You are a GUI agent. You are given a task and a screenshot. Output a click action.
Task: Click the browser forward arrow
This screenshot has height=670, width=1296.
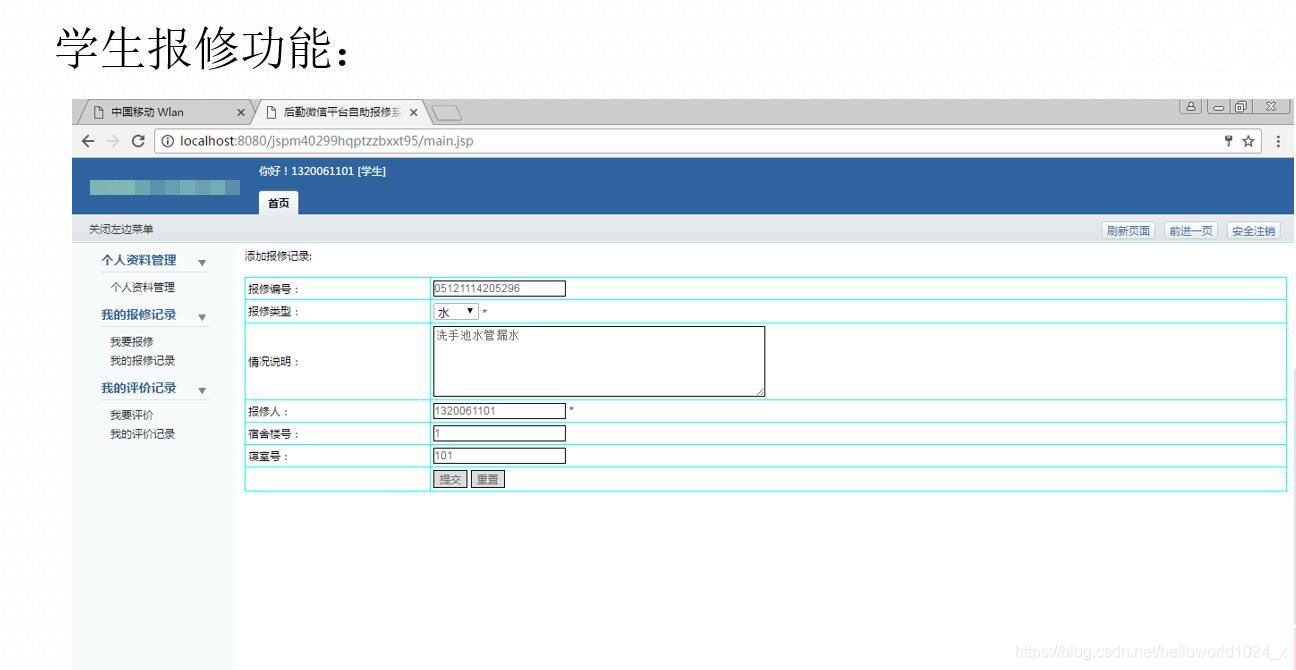(114, 141)
